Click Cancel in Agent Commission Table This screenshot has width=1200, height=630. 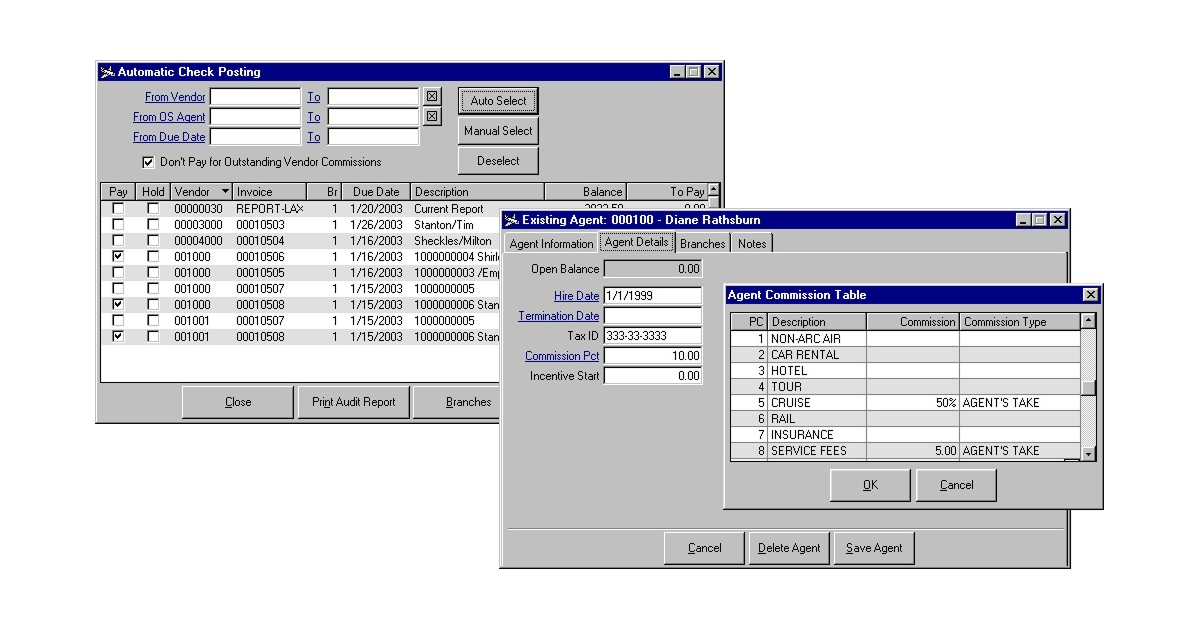click(956, 485)
